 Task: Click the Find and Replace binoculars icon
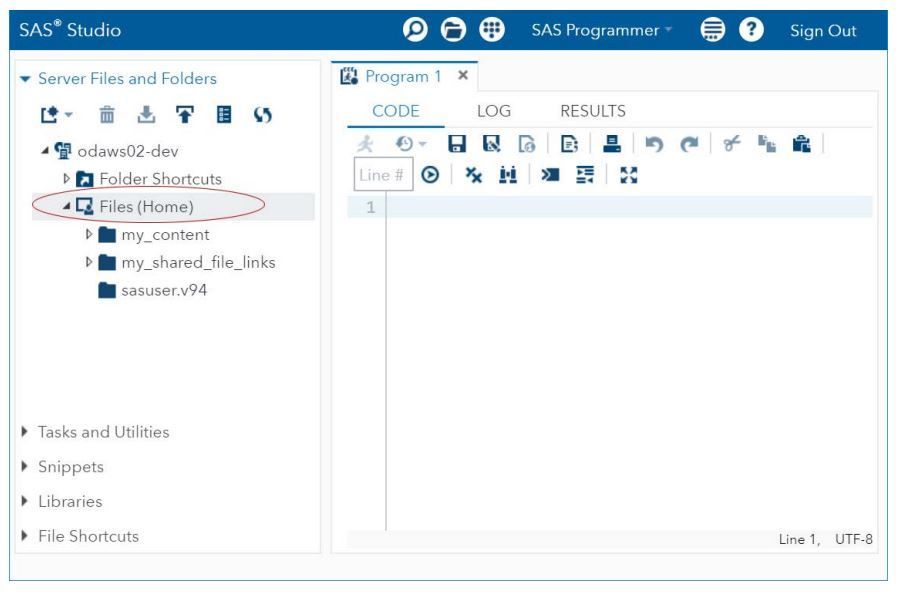(x=507, y=175)
